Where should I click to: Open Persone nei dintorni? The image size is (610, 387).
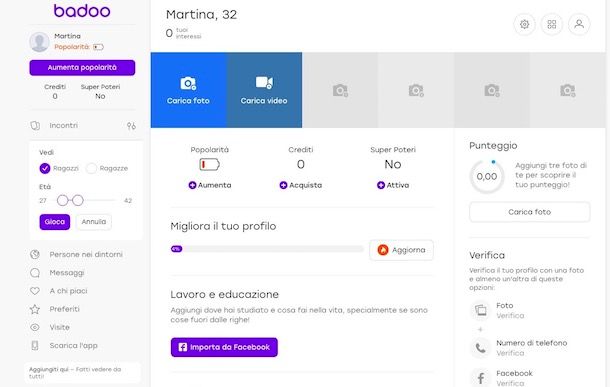86,254
